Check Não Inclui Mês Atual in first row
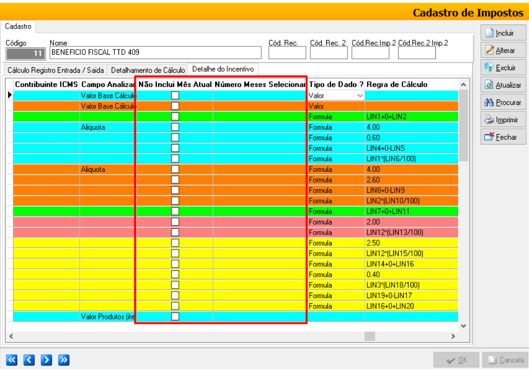The height and width of the screenshot is (370, 529). (x=175, y=95)
